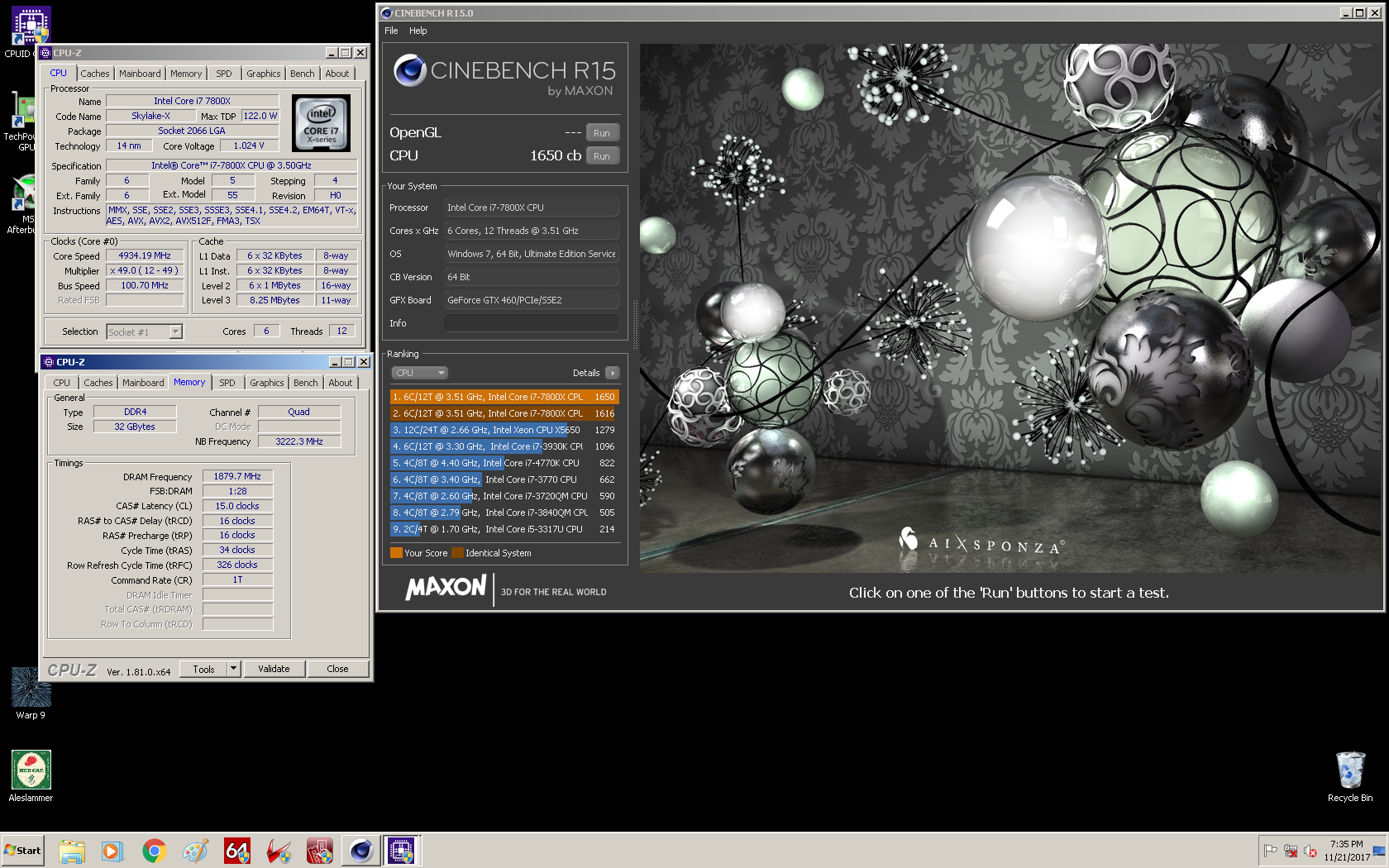1389x868 pixels.
Task: Open the TechPowerUp GPU-Z desktop icon
Action: pos(21,120)
